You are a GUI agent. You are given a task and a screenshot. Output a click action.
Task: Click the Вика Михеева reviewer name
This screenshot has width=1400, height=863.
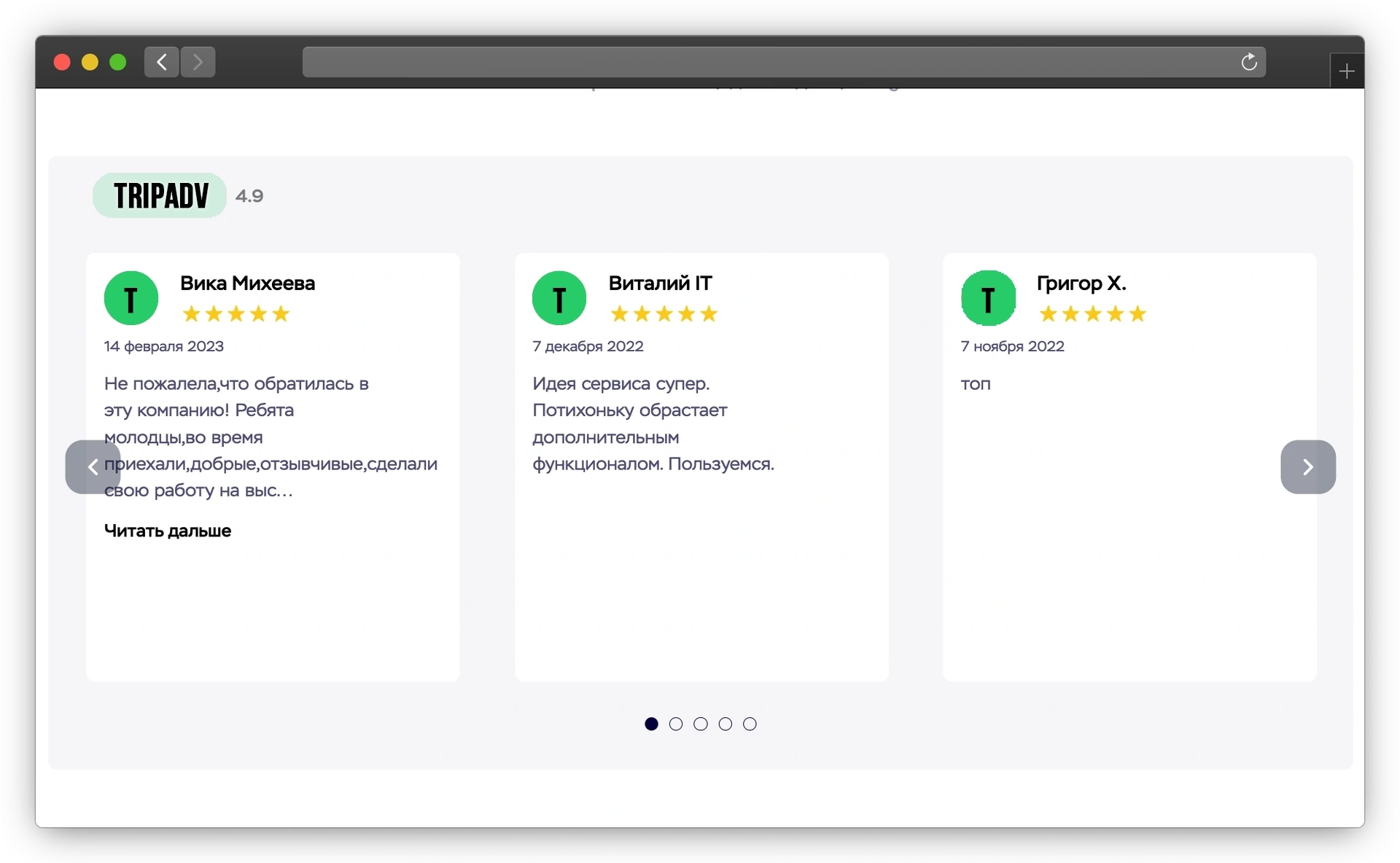coord(247,284)
